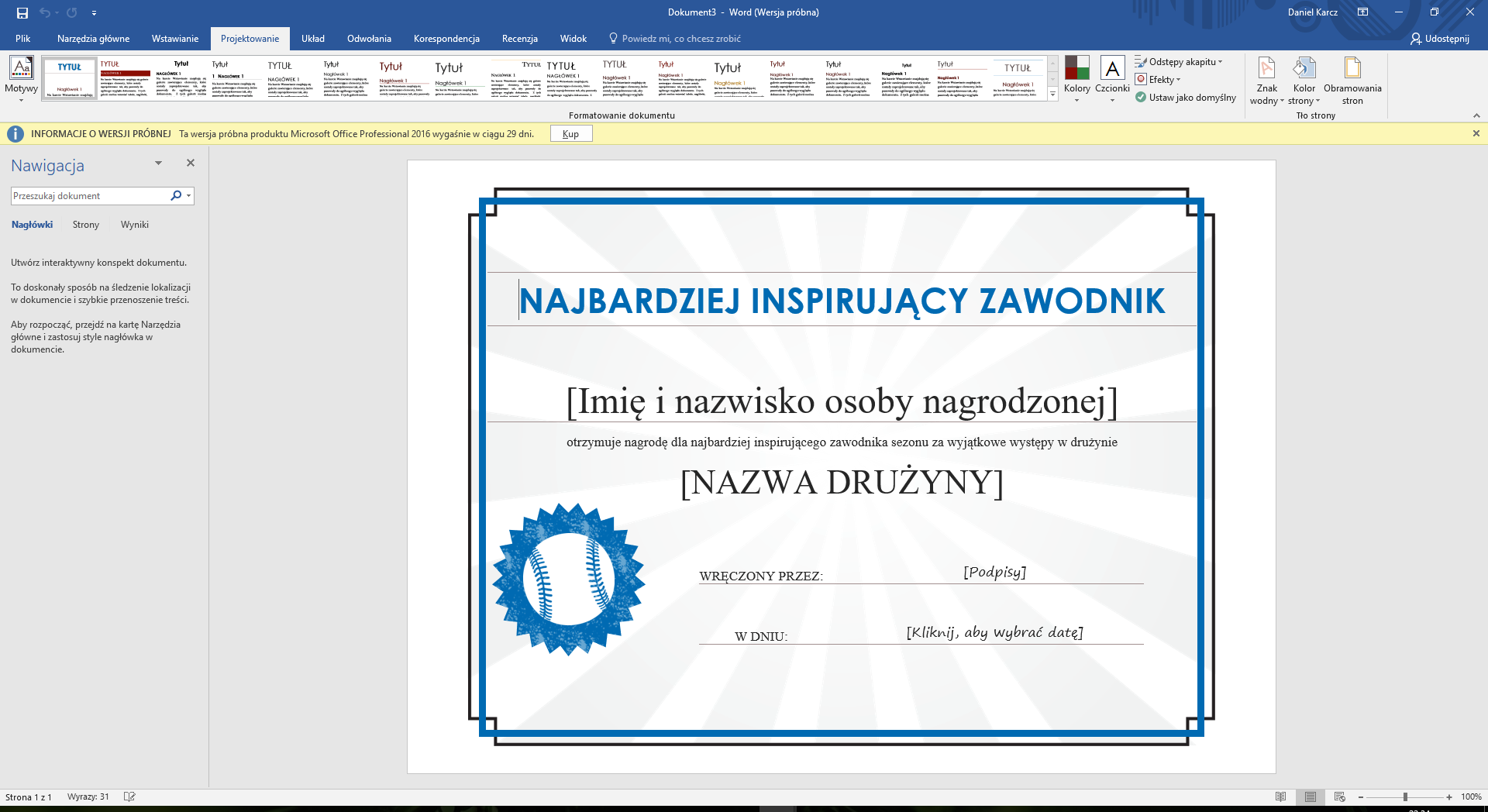The height and width of the screenshot is (812, 1488).
Task: Expand the Efekty dropdown
Action: 1158,80
